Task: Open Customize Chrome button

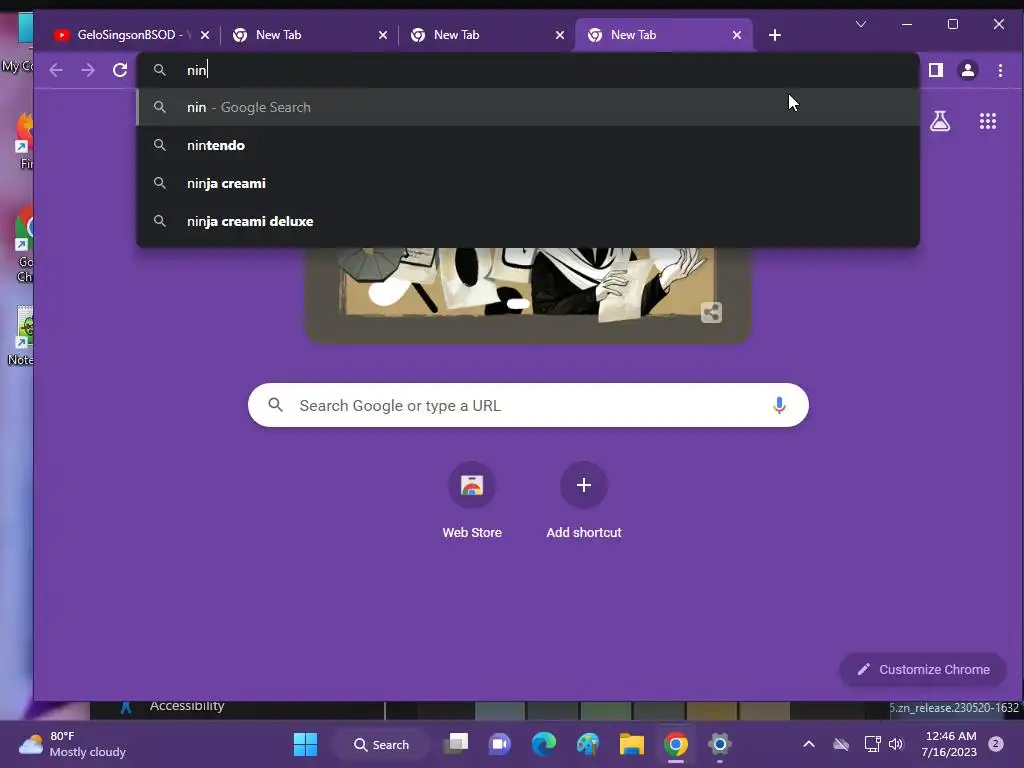Action: coord(923,669)
